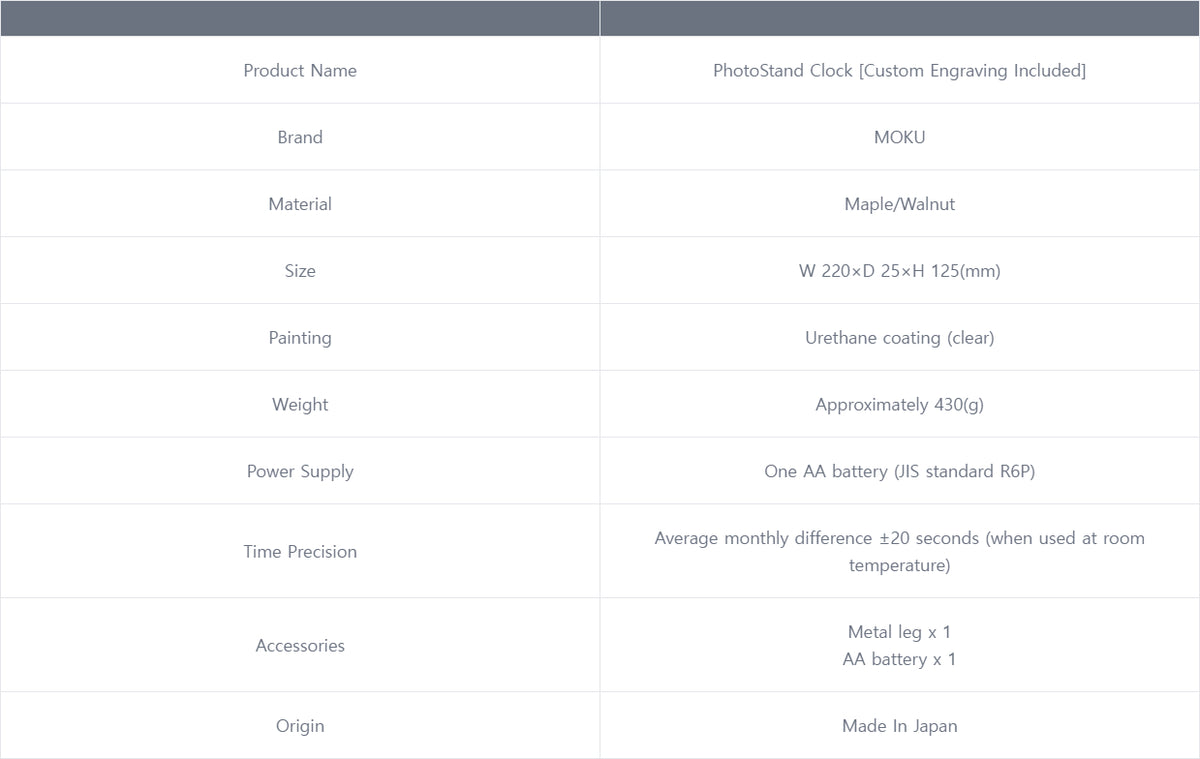Select the One AA battery specification text
This screenshot has height=759, width=1200.
coord(899,472)
